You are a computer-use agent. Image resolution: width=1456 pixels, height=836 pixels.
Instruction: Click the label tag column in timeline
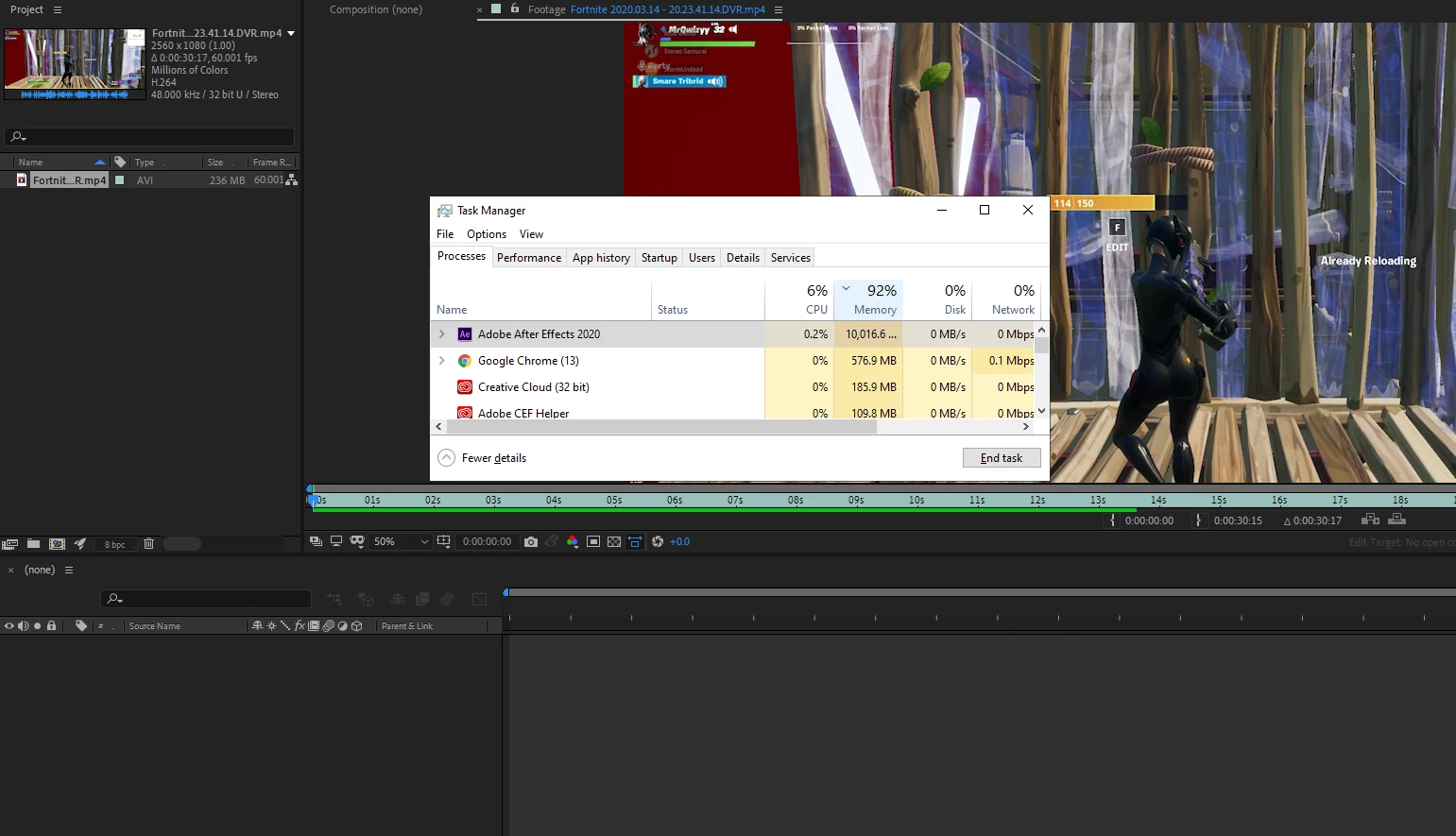click(x=81, y=625)
